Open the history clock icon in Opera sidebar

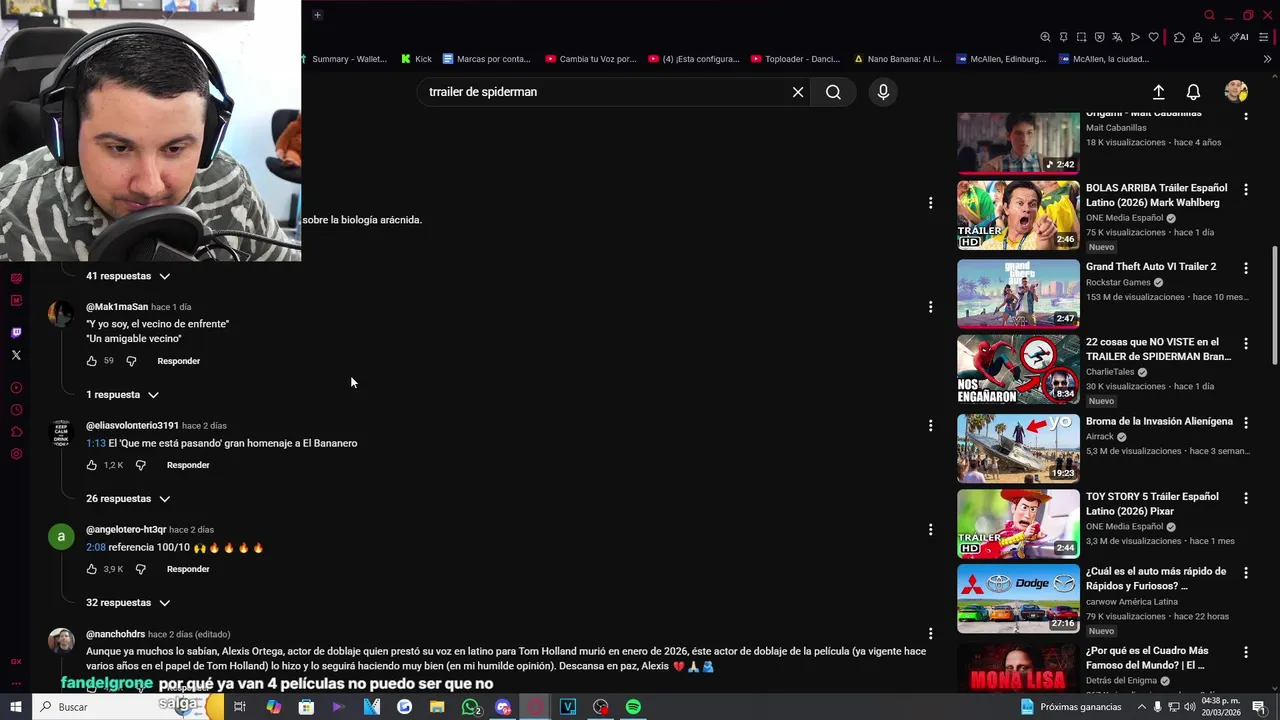point(16,410)
